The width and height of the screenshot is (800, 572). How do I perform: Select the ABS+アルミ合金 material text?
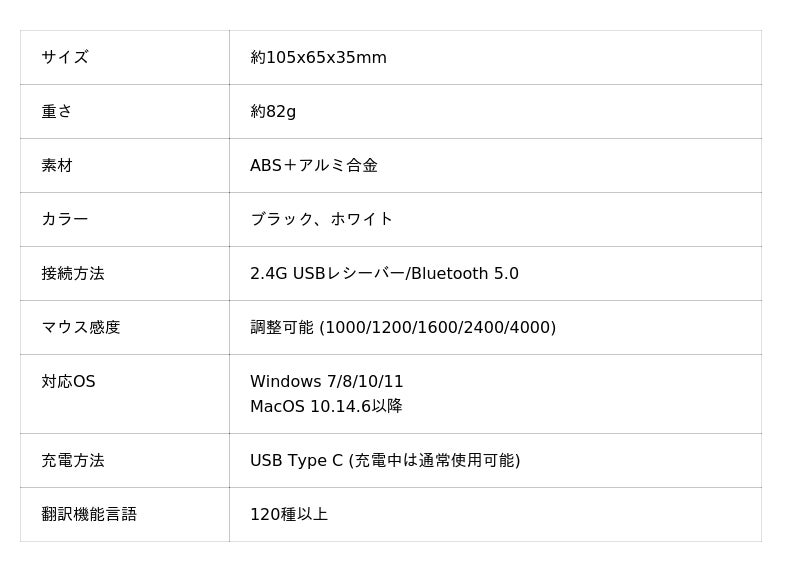[x=314, y=165]
